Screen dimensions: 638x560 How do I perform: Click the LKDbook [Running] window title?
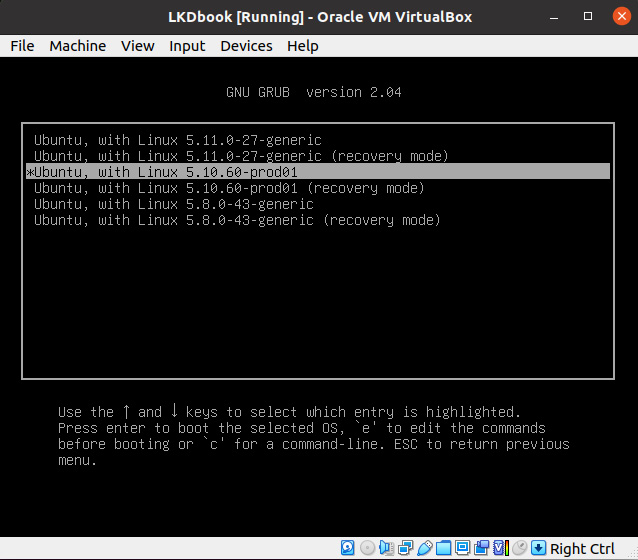pos(320,17)
